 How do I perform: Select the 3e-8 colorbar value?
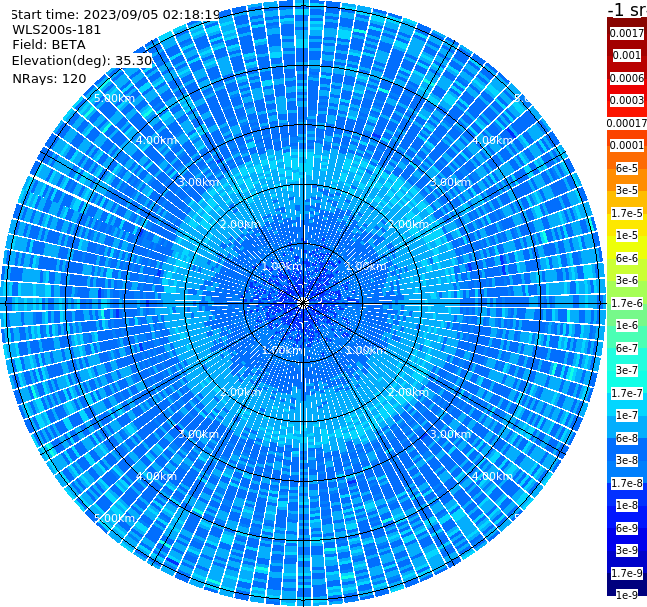pyautogui.click(x=627, y=460)
